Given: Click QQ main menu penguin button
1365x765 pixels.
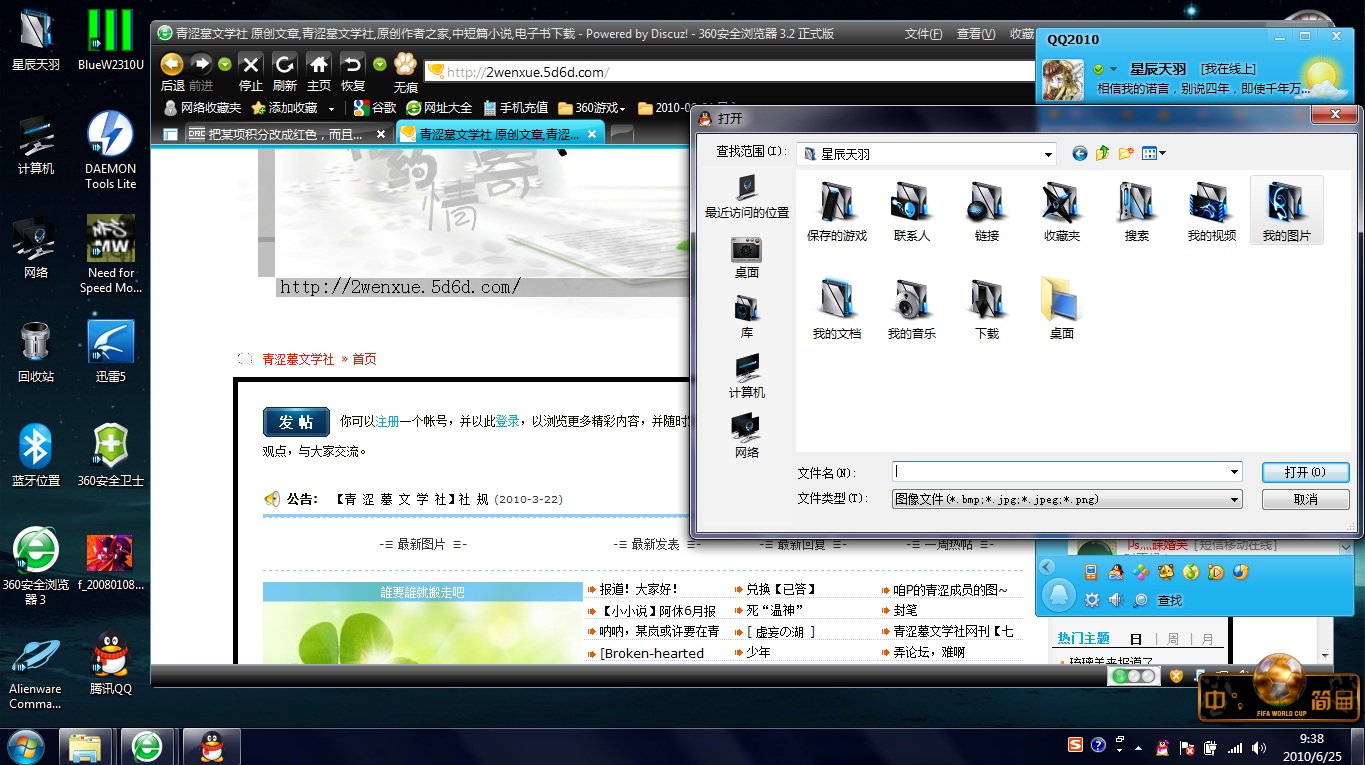Looking at the screenshot, I should click(1058, 596).
